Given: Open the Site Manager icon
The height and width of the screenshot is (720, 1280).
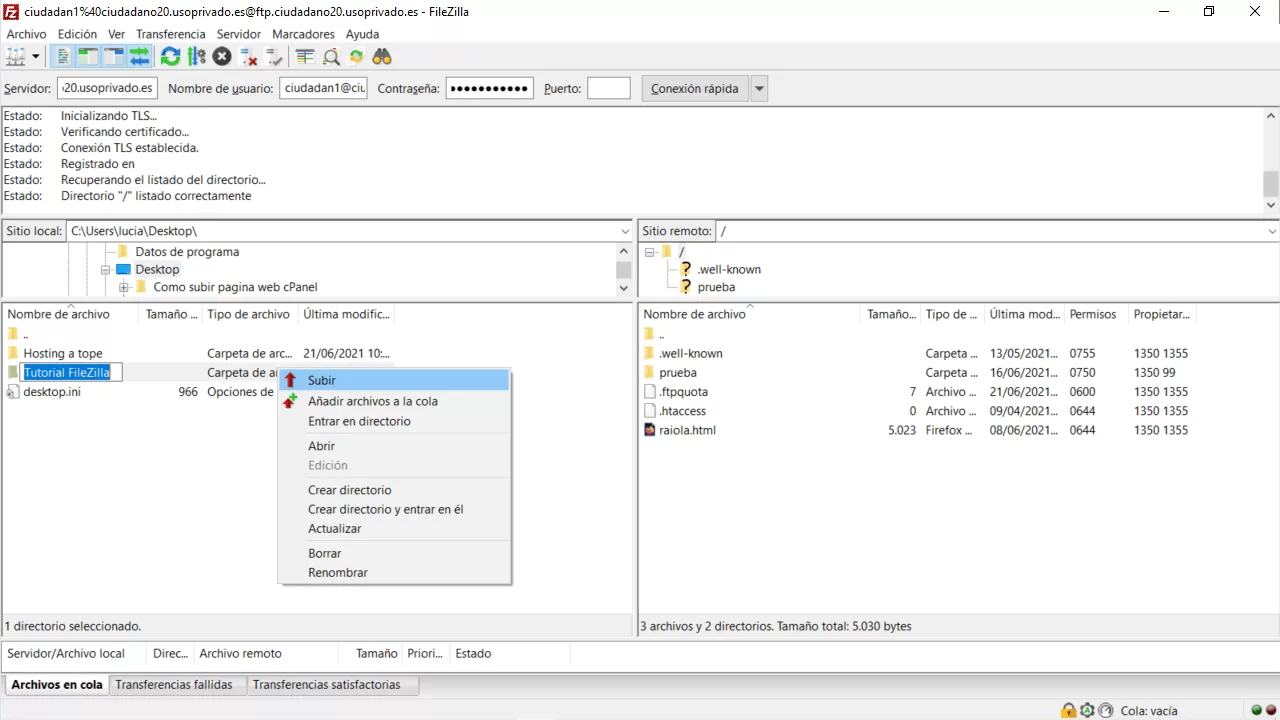Looking at the screenshot, I should pyautogui.click(x=15, y=57).
